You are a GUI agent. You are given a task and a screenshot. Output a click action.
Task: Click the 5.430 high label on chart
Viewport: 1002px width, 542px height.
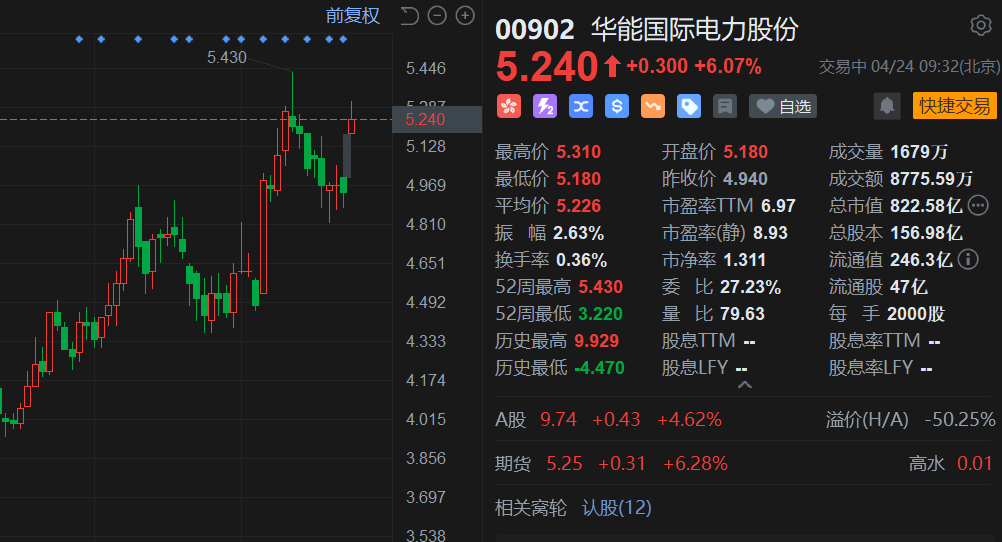click(227, 58)
